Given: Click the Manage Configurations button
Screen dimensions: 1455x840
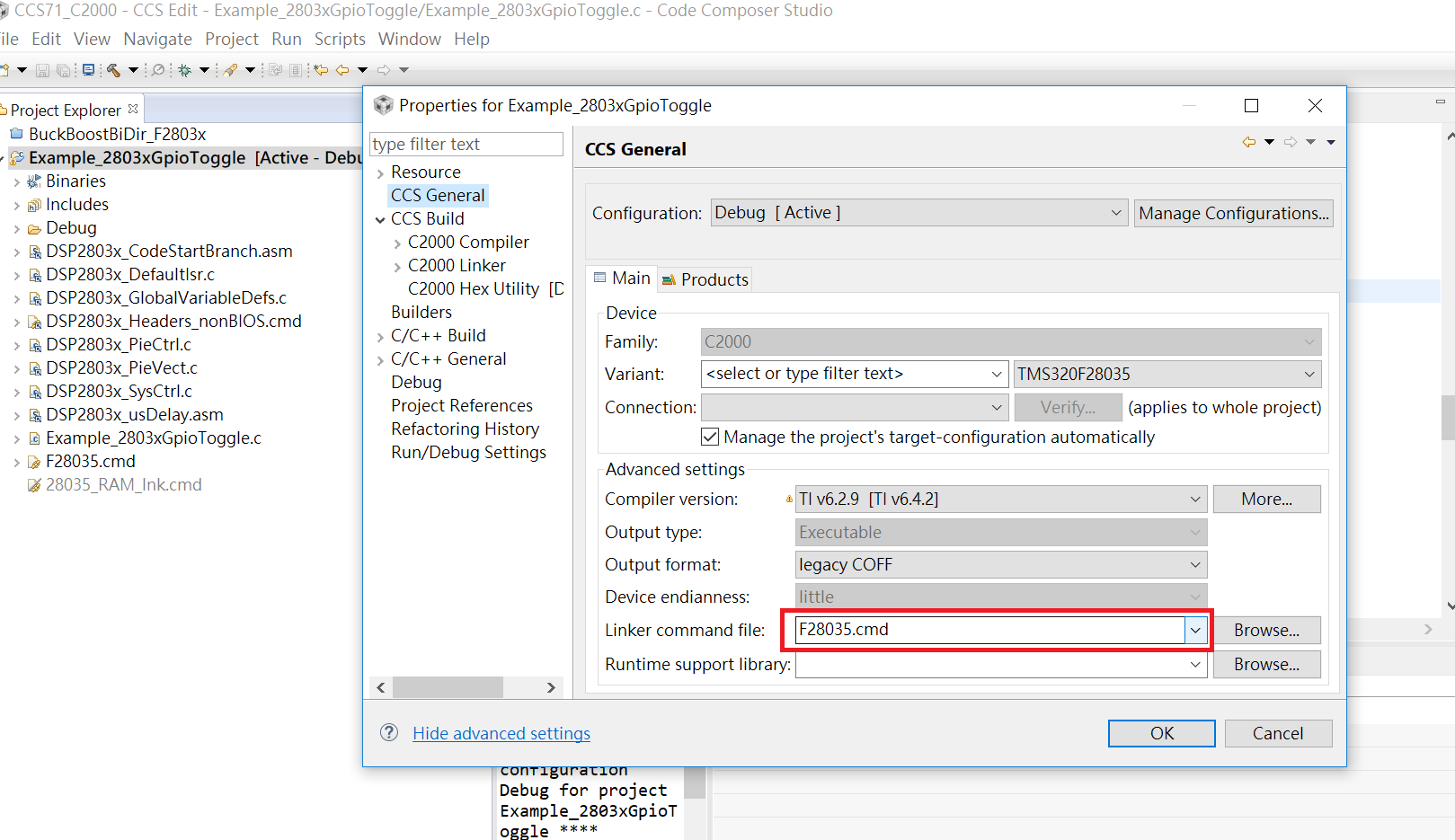Looking at the screenshot, I should click(x=1233, y=214).
